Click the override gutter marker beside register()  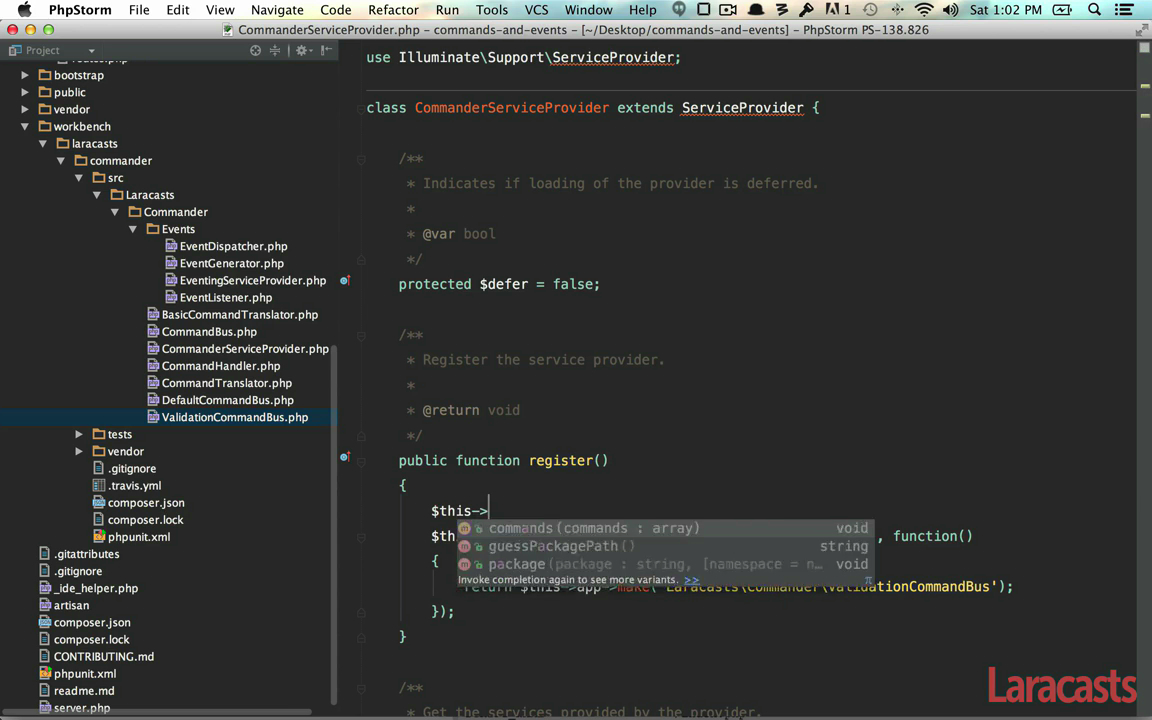[x=345, y=457]
